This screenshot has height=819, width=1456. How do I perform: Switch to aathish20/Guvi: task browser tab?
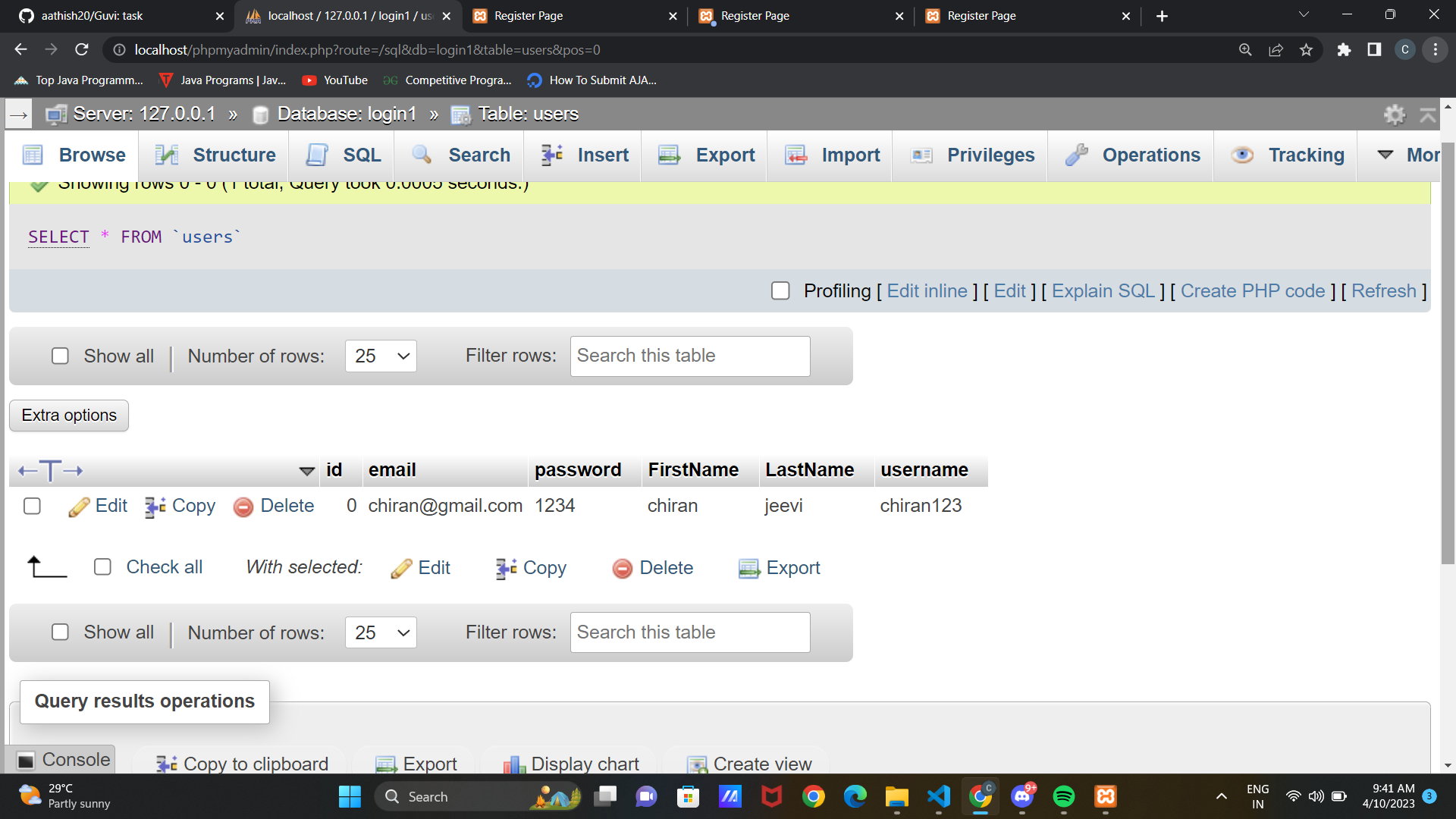coord(121,16)
